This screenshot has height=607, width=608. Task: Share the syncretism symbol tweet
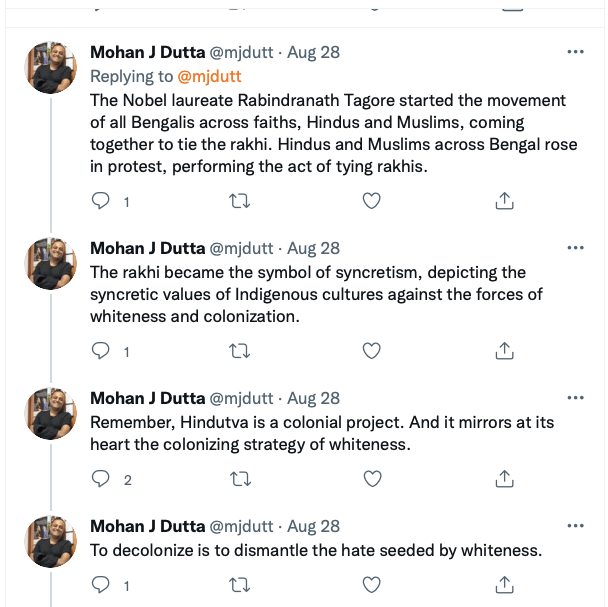tap(505, 350)
